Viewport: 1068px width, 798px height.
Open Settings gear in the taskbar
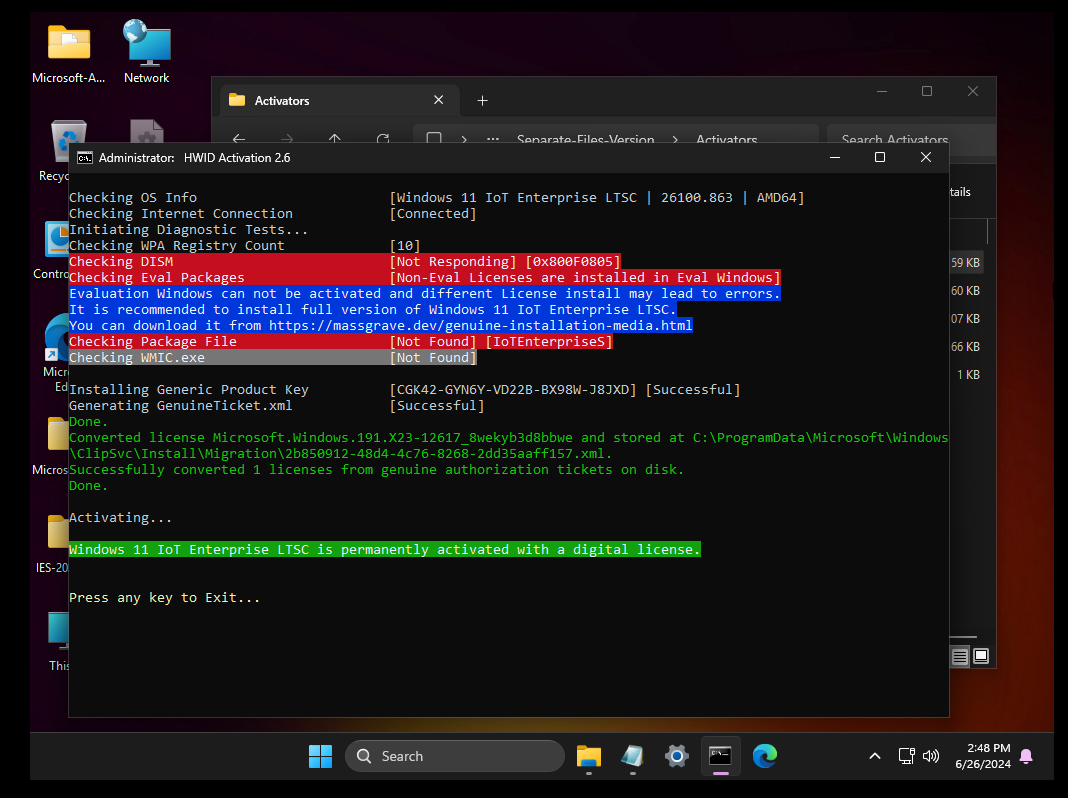tap(676, 756)
